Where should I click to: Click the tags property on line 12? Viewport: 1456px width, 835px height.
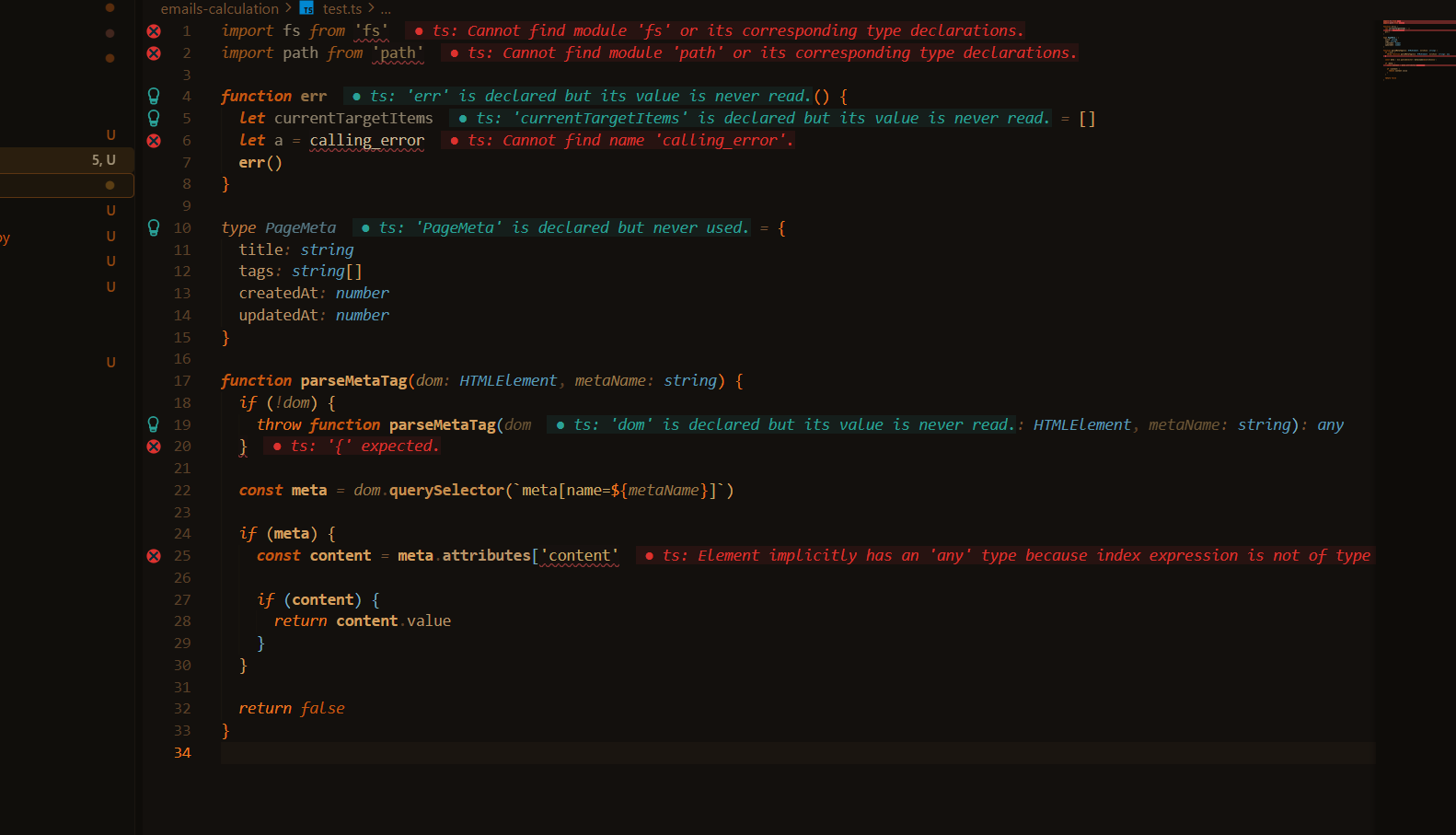coord(257,271)
